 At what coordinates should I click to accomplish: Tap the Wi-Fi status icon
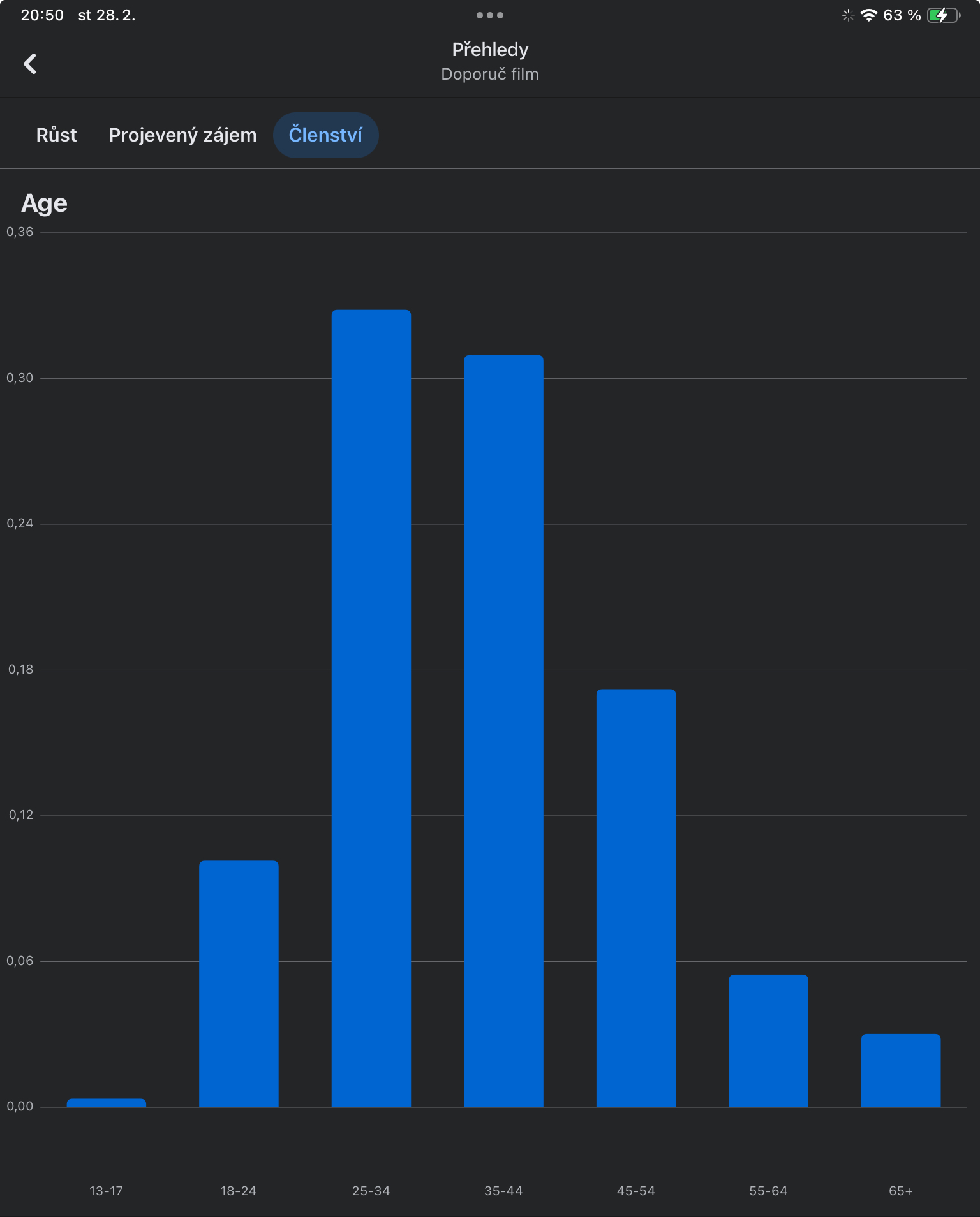[x=868, y=15]
